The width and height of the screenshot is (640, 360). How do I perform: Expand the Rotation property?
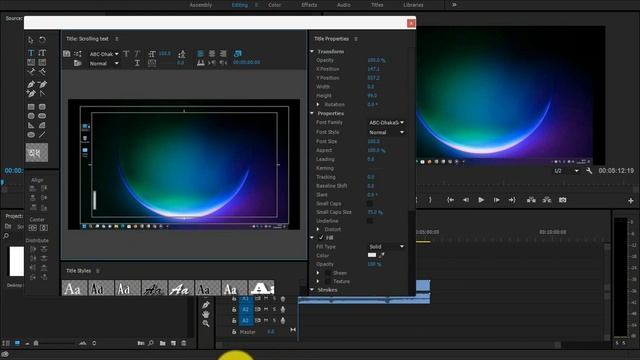[x=318, y=104]
